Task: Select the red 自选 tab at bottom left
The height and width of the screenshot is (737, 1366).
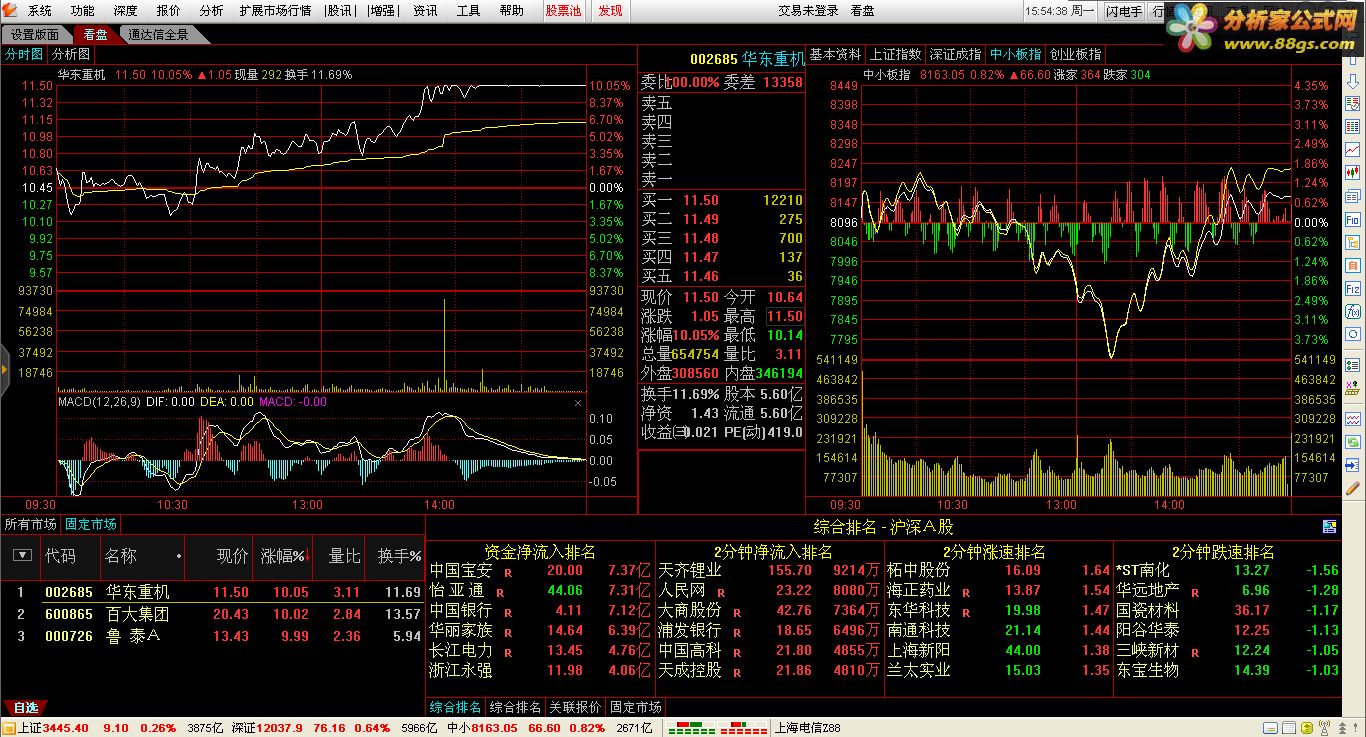Action: (x=25, y=707)
